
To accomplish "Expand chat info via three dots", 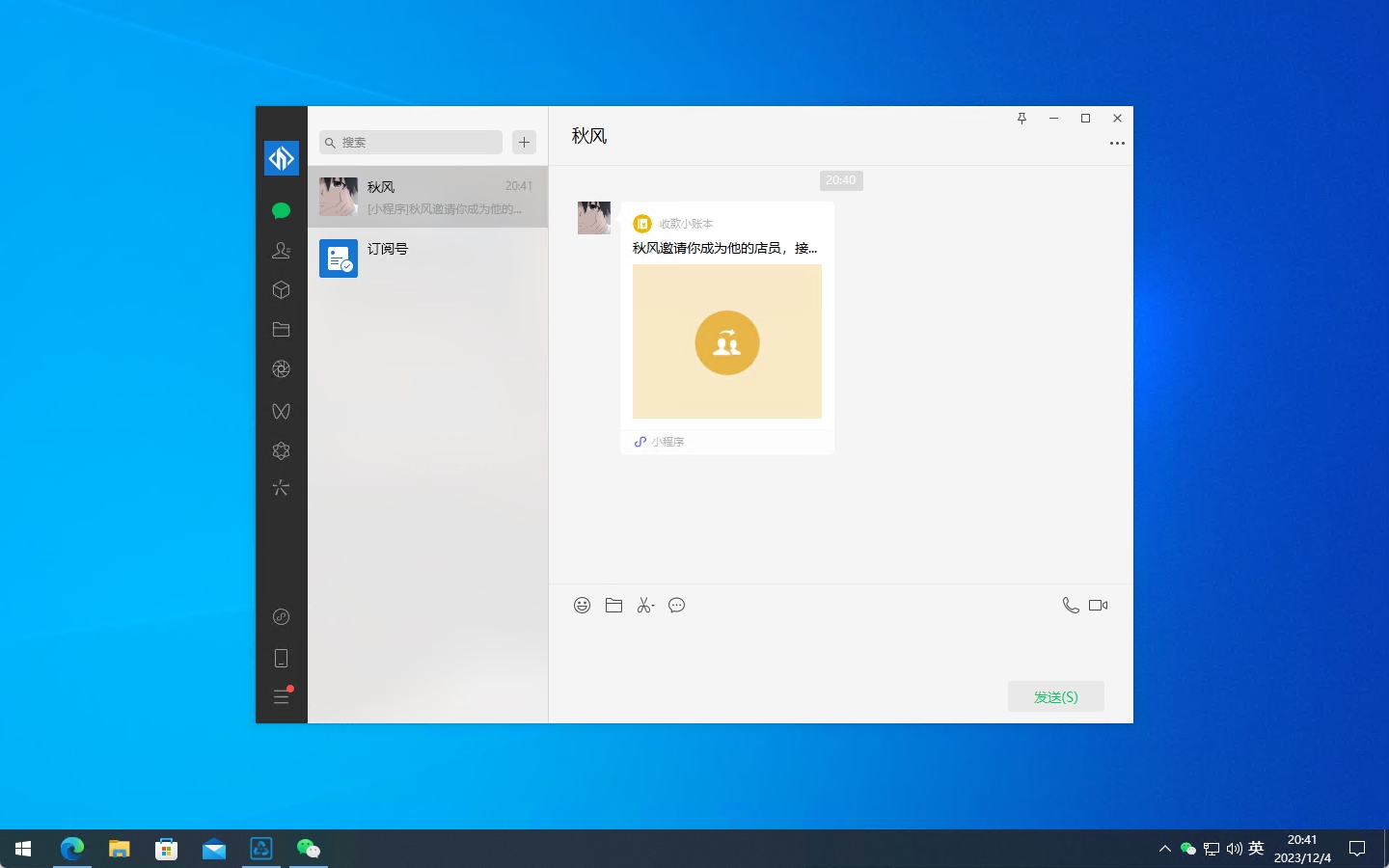I will [x=1117, y=144].
